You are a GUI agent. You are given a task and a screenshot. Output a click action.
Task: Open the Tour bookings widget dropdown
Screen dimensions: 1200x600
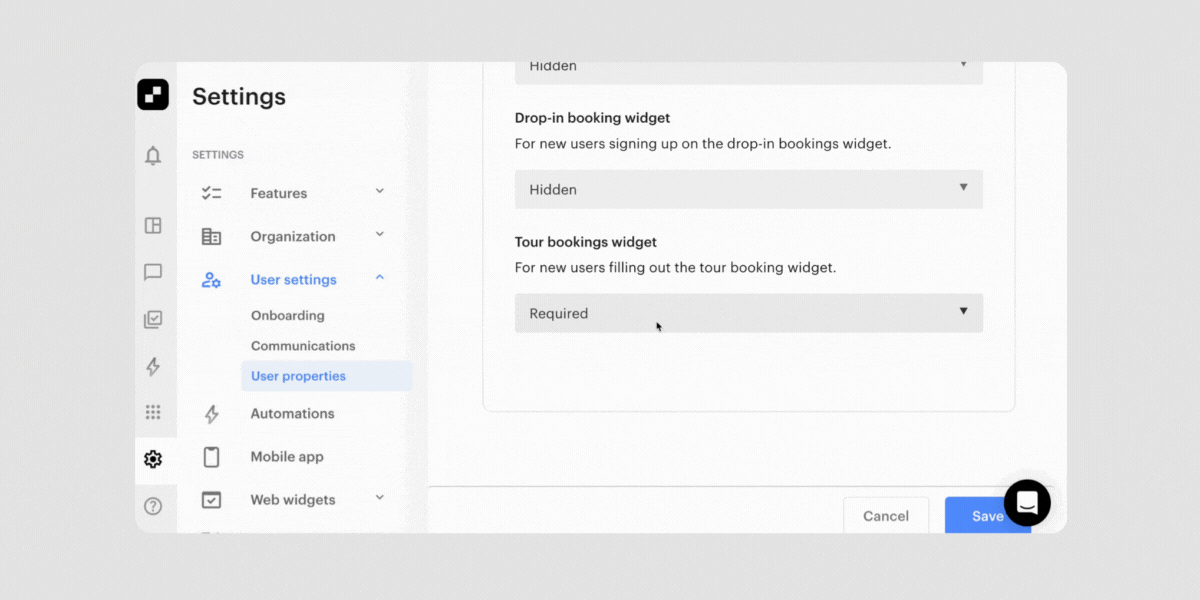748,313
